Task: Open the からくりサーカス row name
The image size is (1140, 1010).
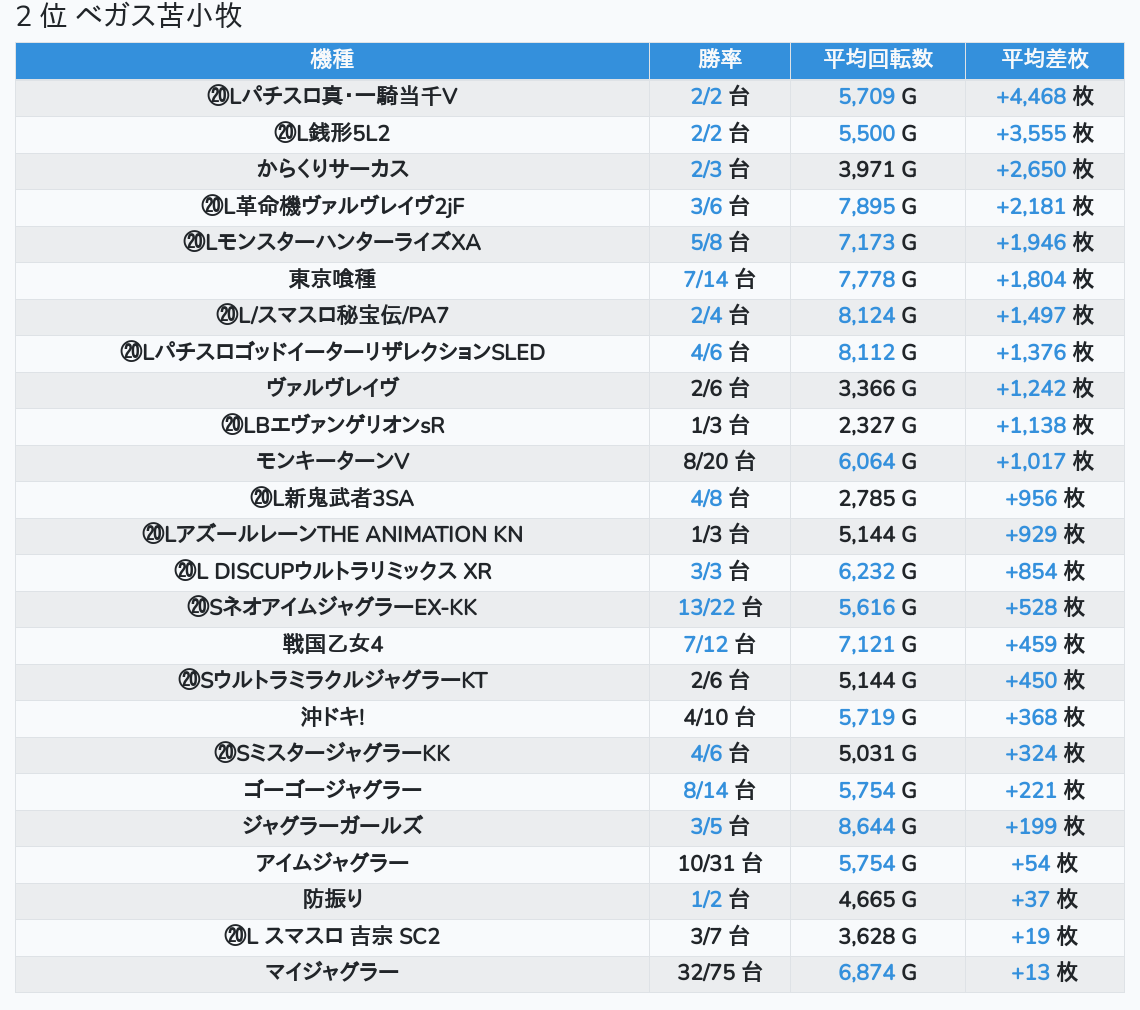Action: coord(332,169)
